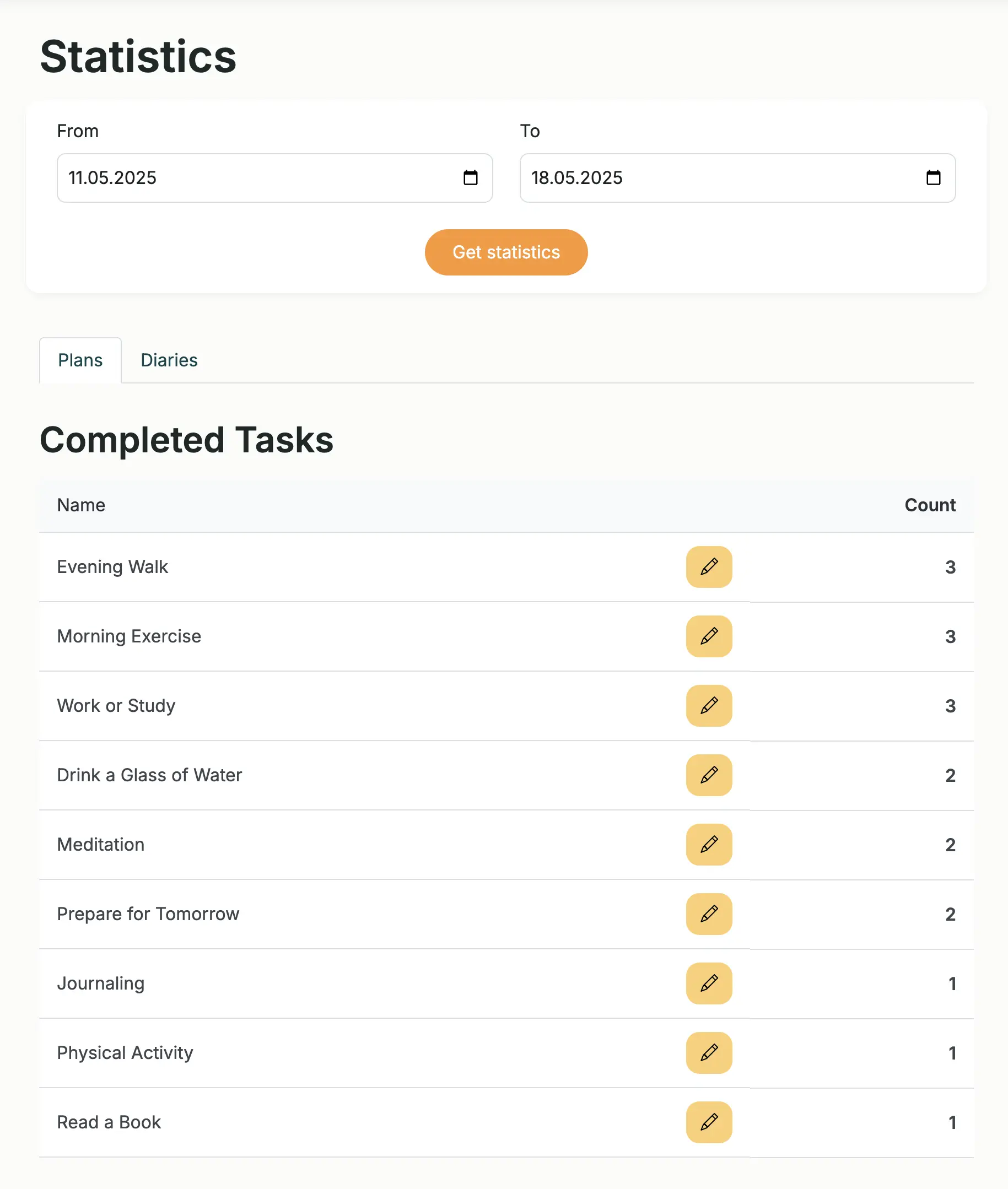This screenshot has width=1008, height=1189.
Task: Open edit for Work or Study
Action: pyautogui.click(x=709, y=706)
